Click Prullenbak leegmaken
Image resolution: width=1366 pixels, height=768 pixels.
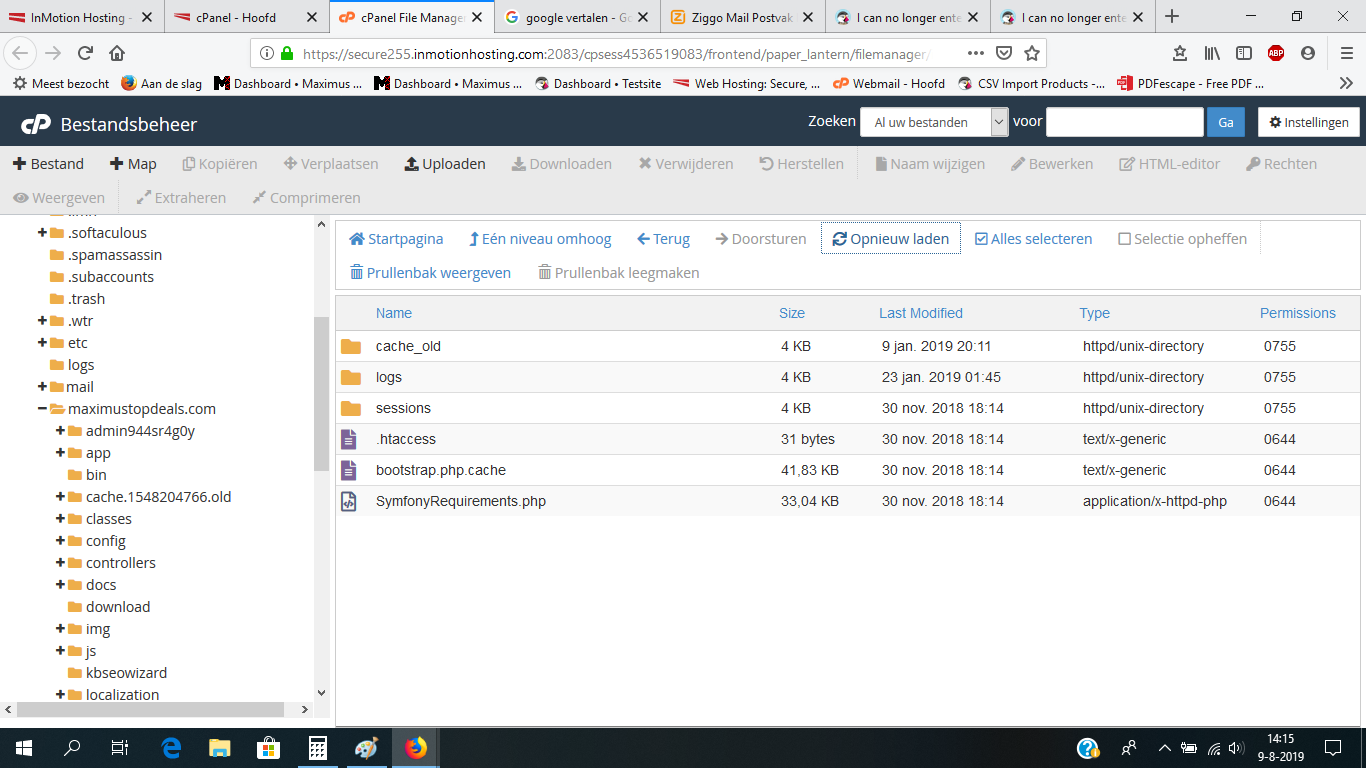click(x=618, y=273)
